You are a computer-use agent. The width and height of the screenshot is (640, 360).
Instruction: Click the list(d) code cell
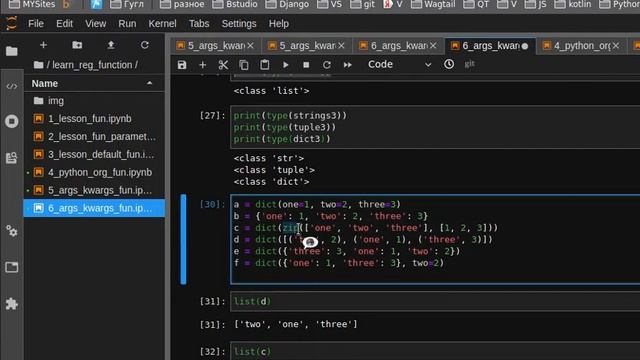tap(435, 302)
